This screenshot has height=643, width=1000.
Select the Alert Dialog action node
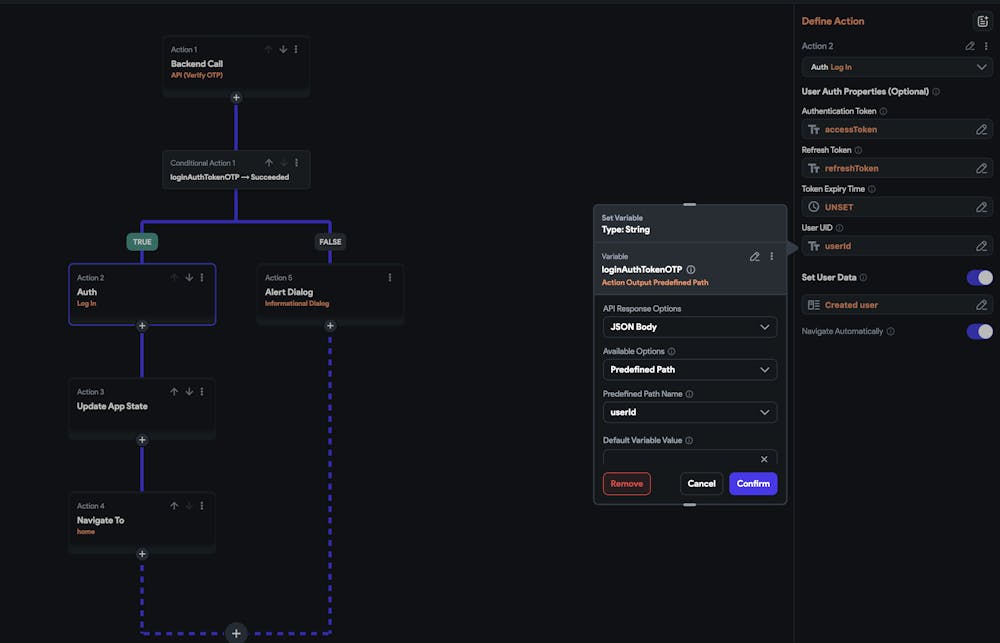click(x=330, y=294)
